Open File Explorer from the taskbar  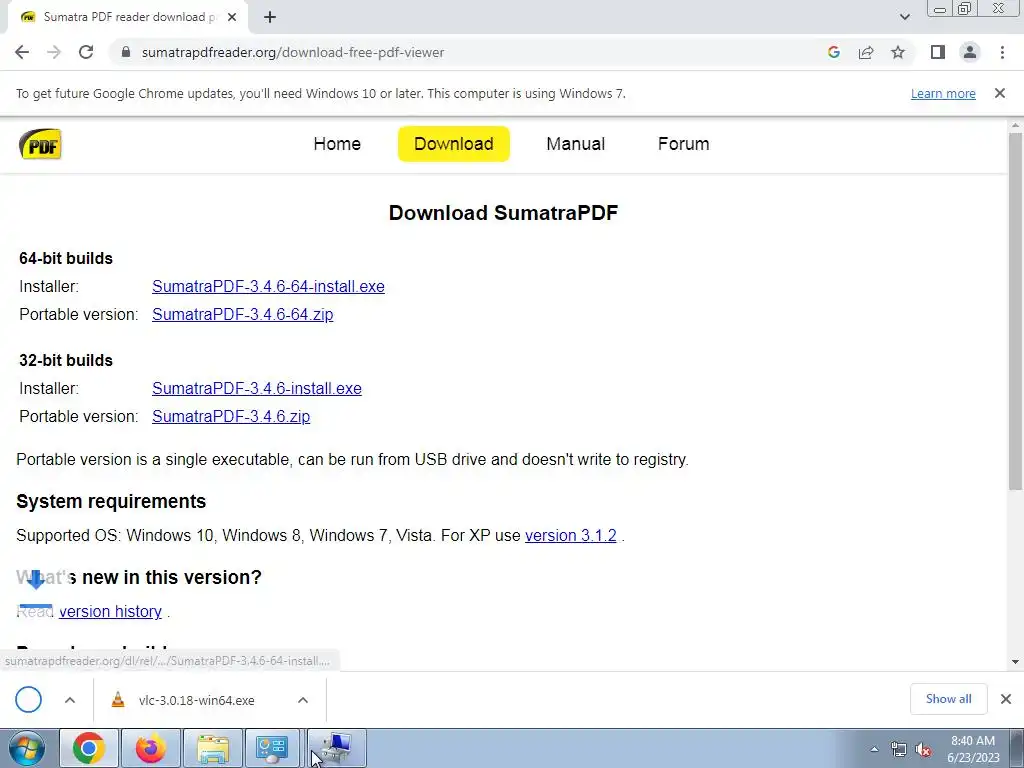click(213, 748)
